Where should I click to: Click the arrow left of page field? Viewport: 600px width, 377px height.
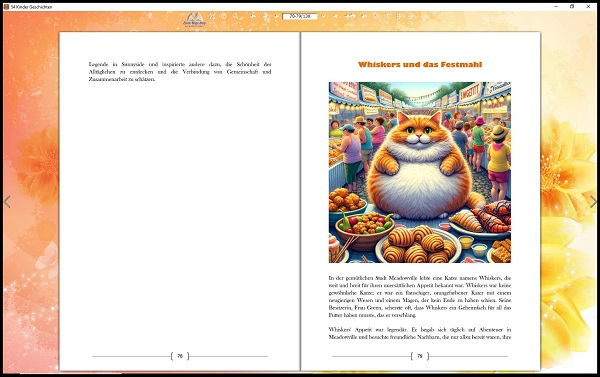(x=276, y=16)
